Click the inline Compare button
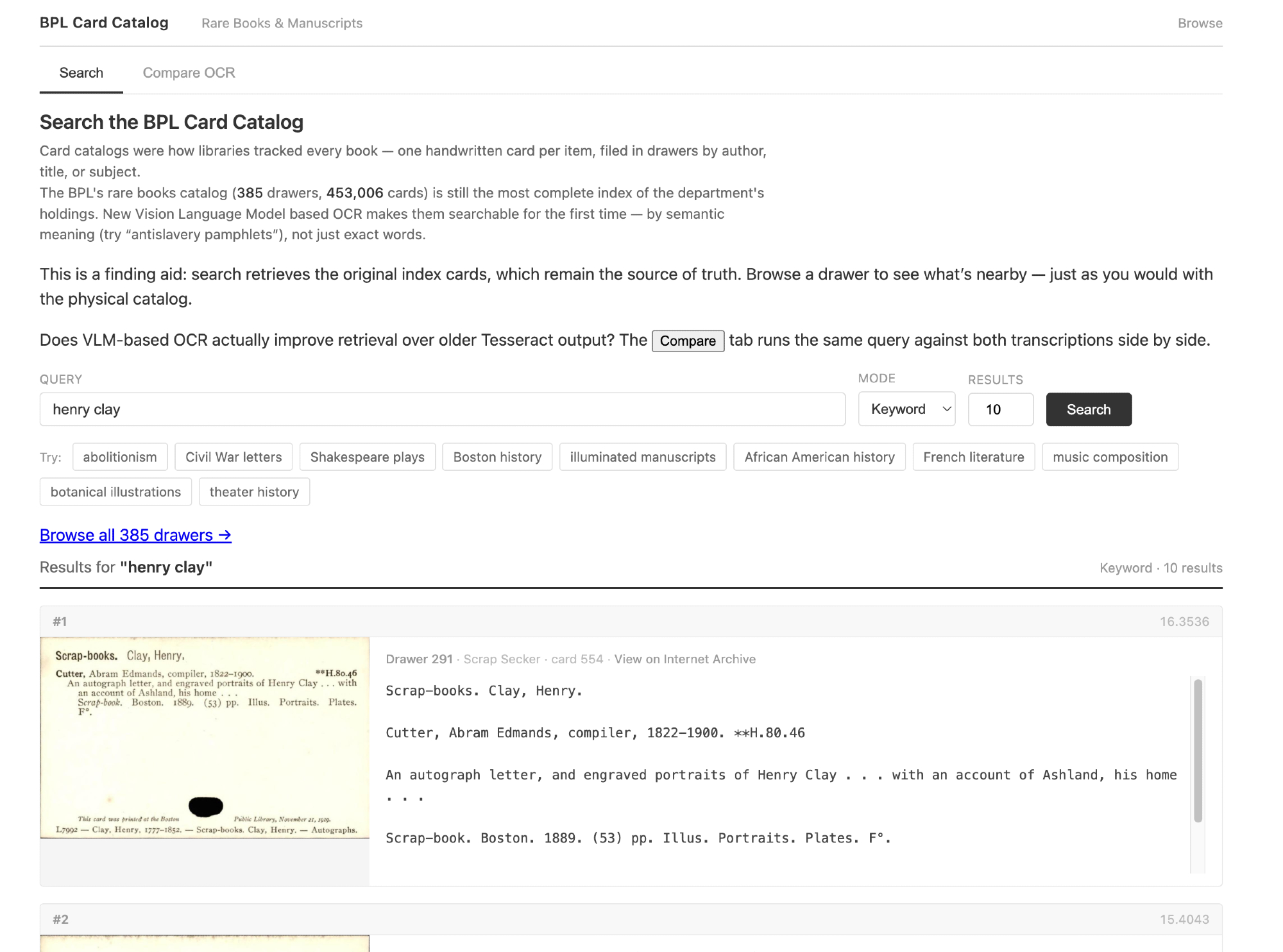1283x952 pixels. click(x=688, y=341)
